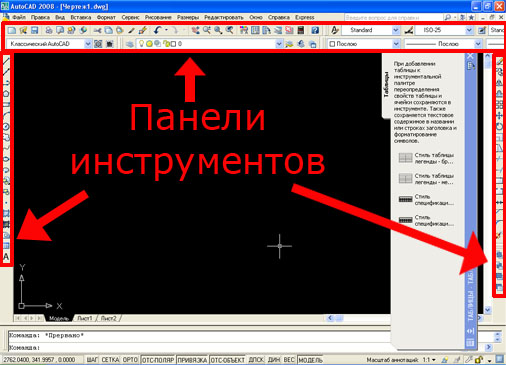The width and height of the screenshot is (506, 365).
Task: Open the QuickCalc calculator icon
Action: pos(301,30)
